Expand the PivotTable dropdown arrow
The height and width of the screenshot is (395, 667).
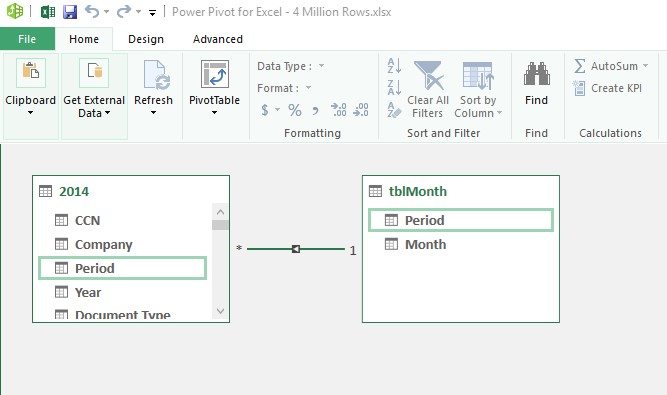[x=214, y=113]
